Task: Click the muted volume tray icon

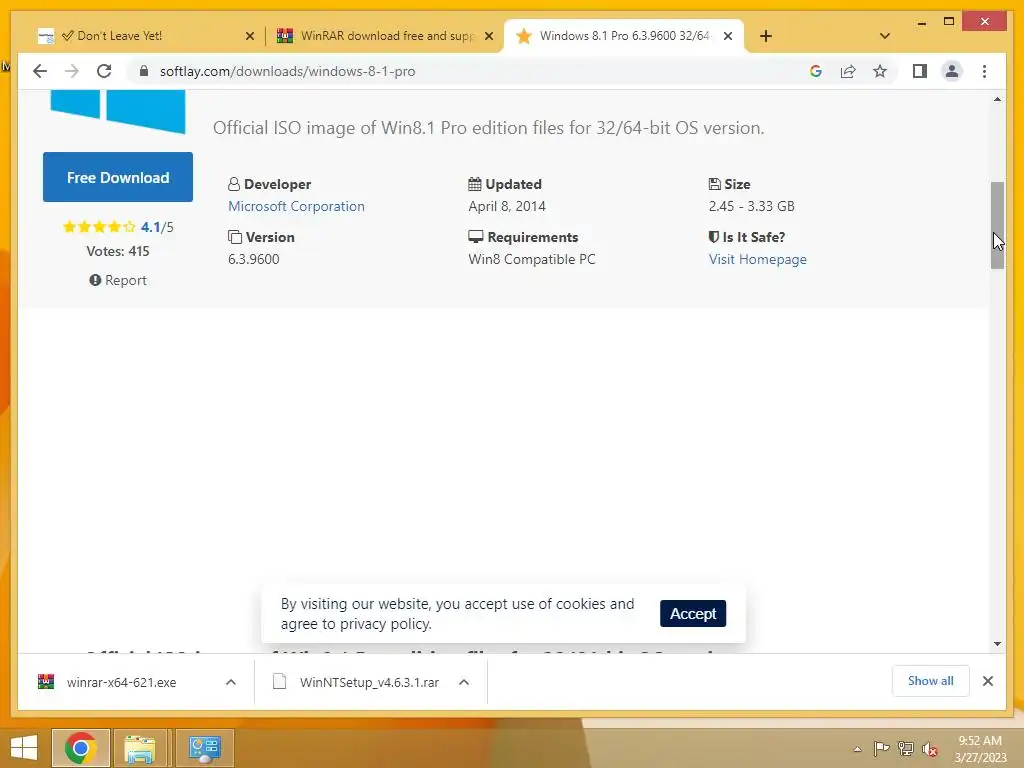Action: click(x=930, y=749)
